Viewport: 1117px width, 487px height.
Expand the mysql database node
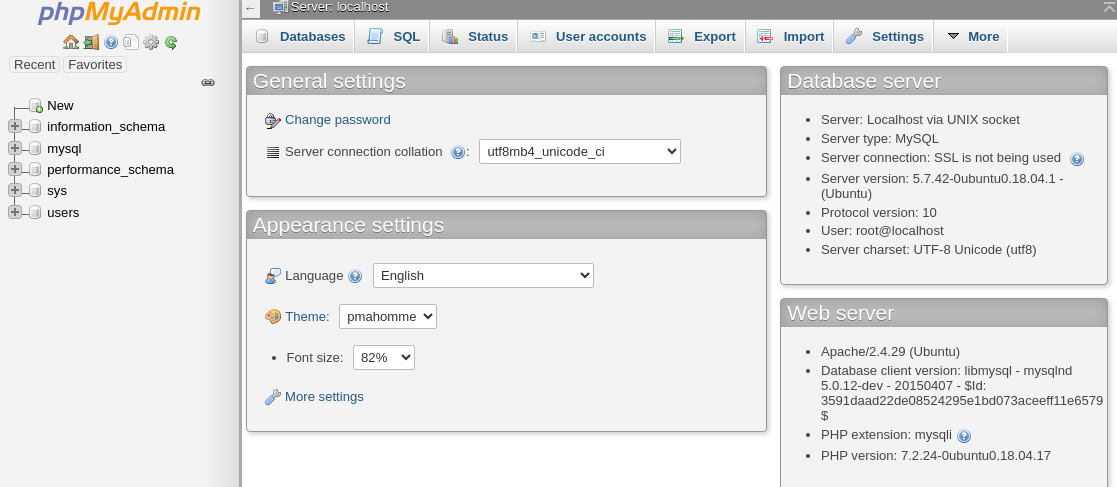(15, 148)
